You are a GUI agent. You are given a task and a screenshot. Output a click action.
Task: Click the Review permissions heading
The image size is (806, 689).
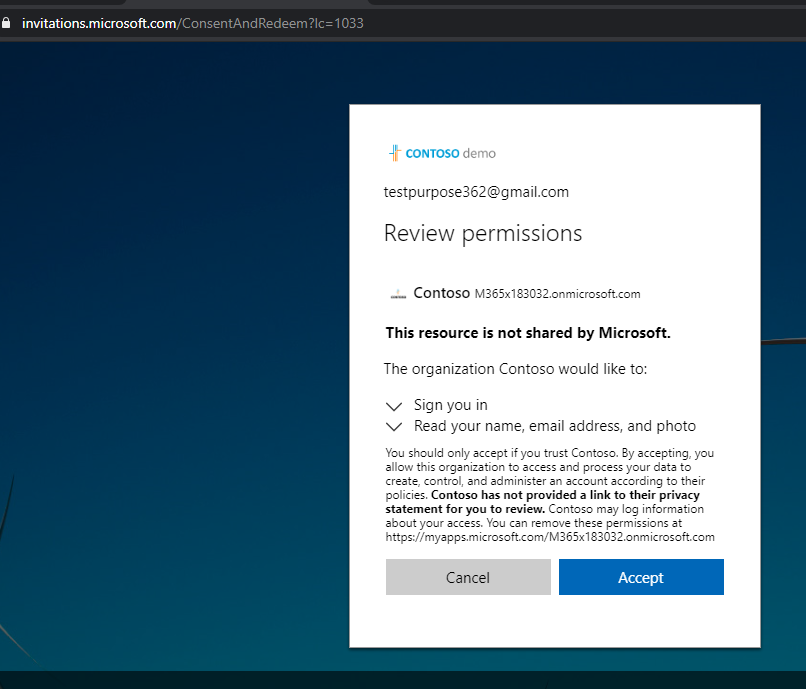[x=482, y=234]
